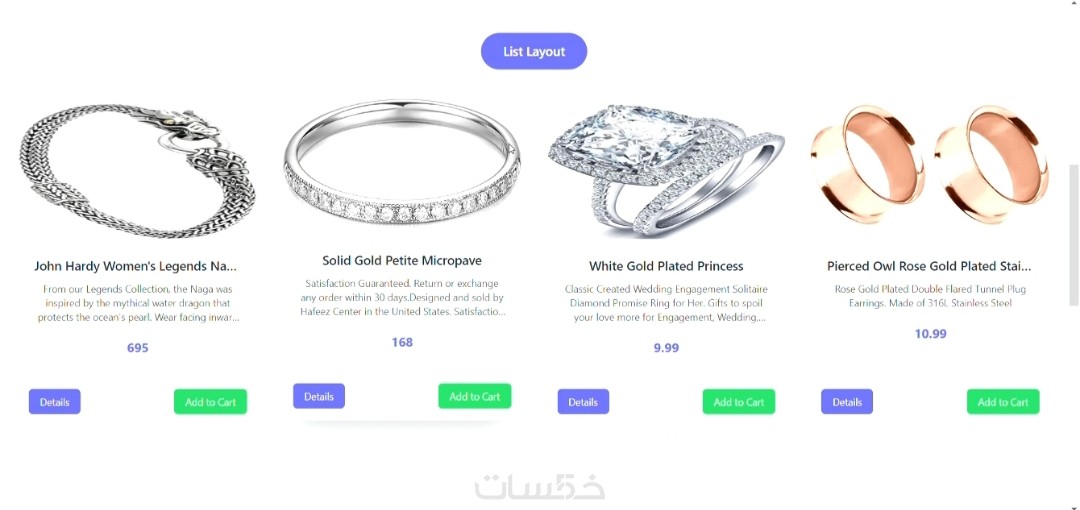Click the page vertical scrollbar thumb

(1073, 235)
